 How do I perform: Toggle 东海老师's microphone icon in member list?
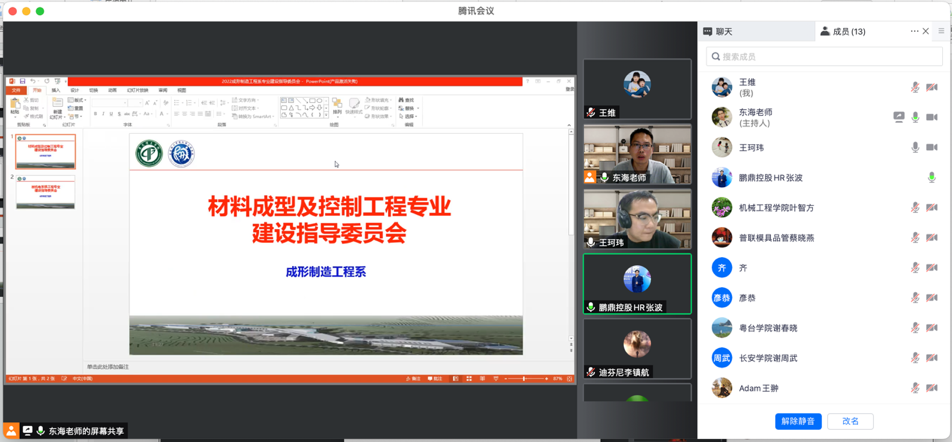[x=915, y=118]
